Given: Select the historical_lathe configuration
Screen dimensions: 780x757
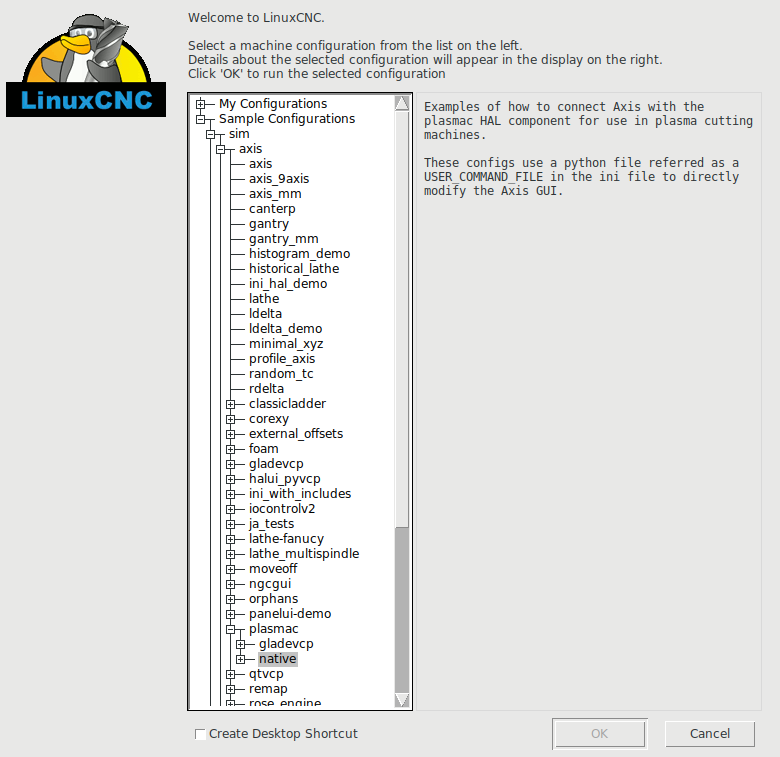Looking at the screenshot, I should click(294, 269).
